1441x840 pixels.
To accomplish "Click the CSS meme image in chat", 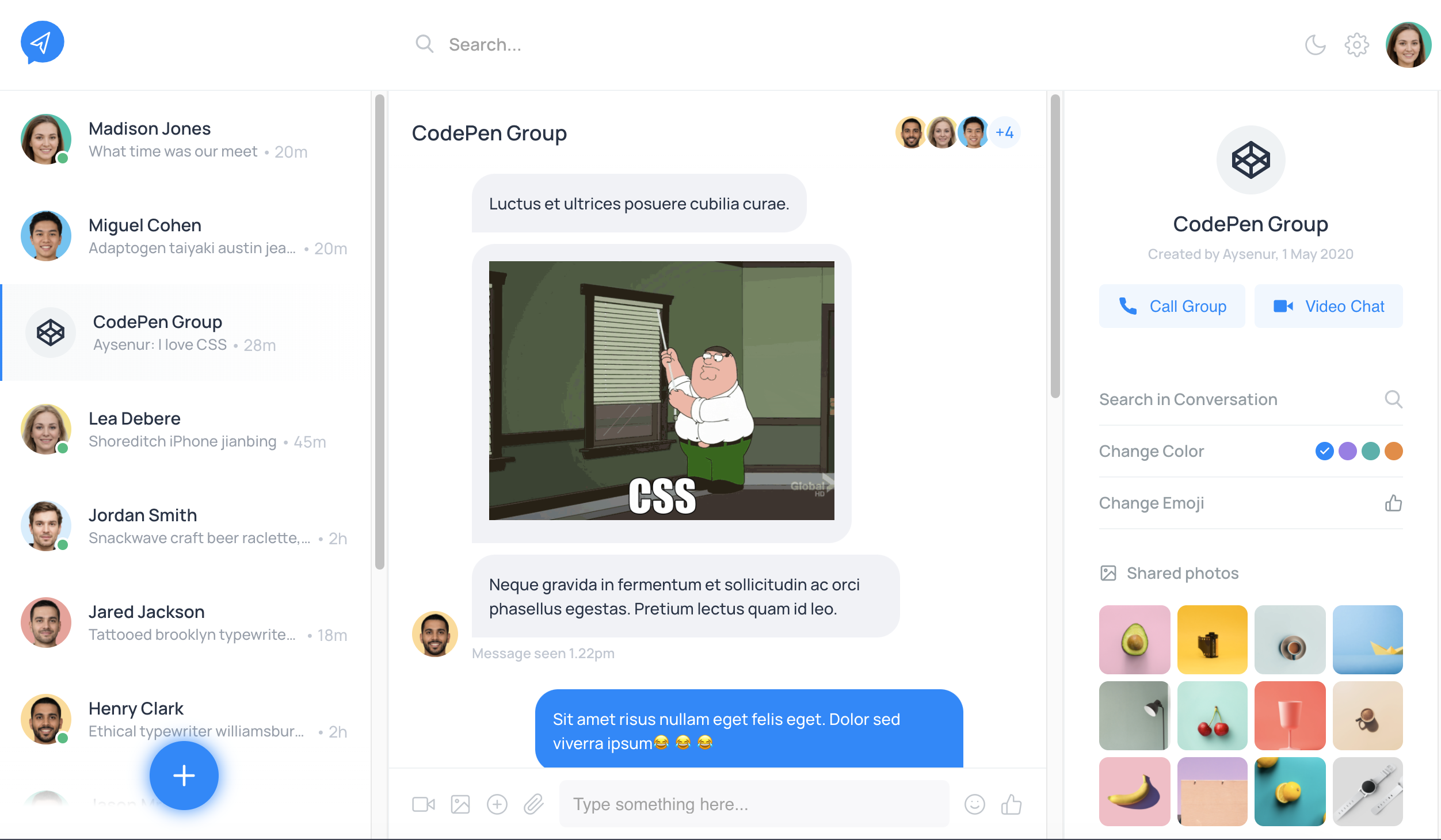I will coord(661,391).
